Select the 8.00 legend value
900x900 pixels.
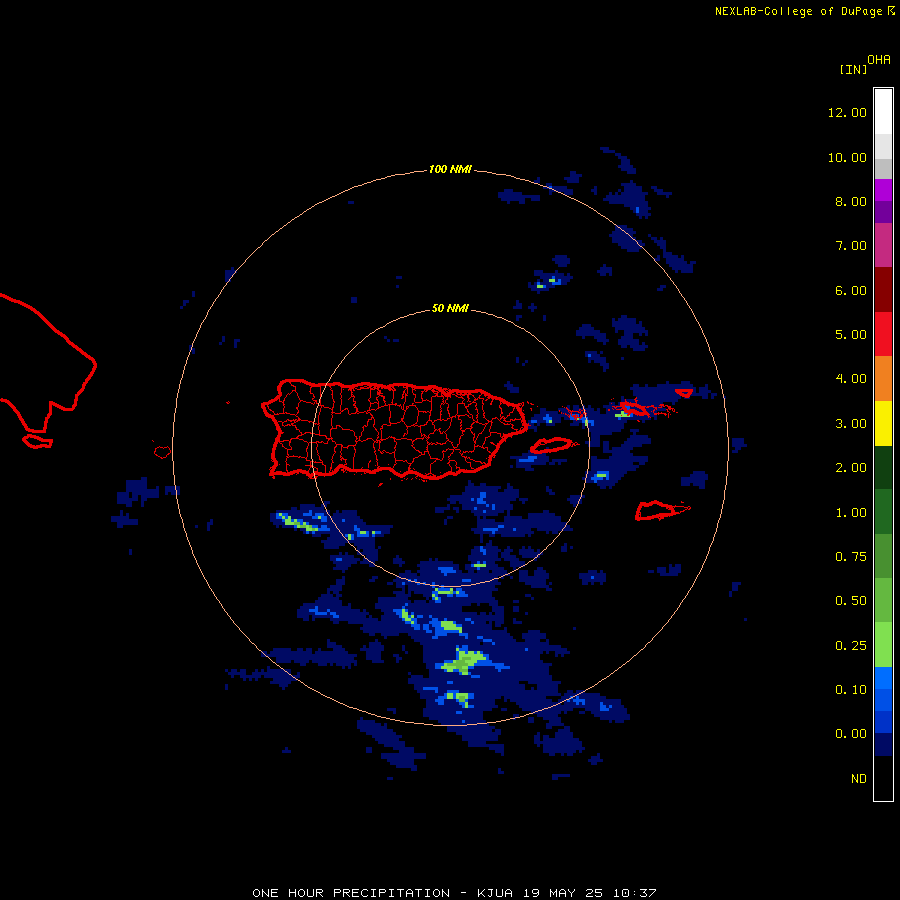850,201
